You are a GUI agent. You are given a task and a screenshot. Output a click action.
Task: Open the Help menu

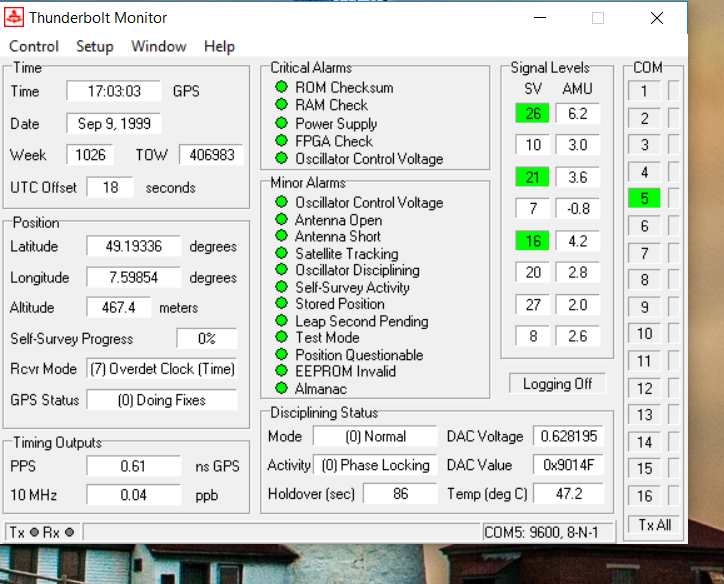(x=219, y=46)
